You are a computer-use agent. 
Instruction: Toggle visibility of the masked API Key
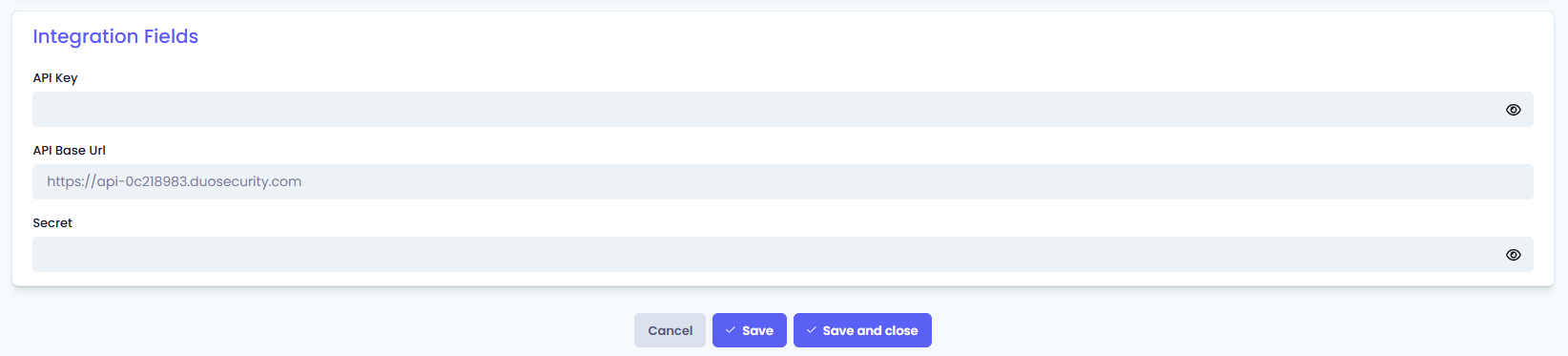tap(1513, 110)
